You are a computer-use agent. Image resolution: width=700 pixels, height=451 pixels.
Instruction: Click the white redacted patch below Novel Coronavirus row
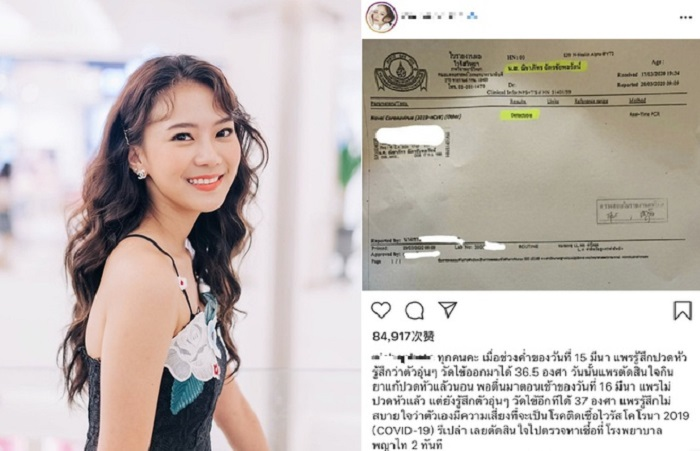tap(409, 134)
